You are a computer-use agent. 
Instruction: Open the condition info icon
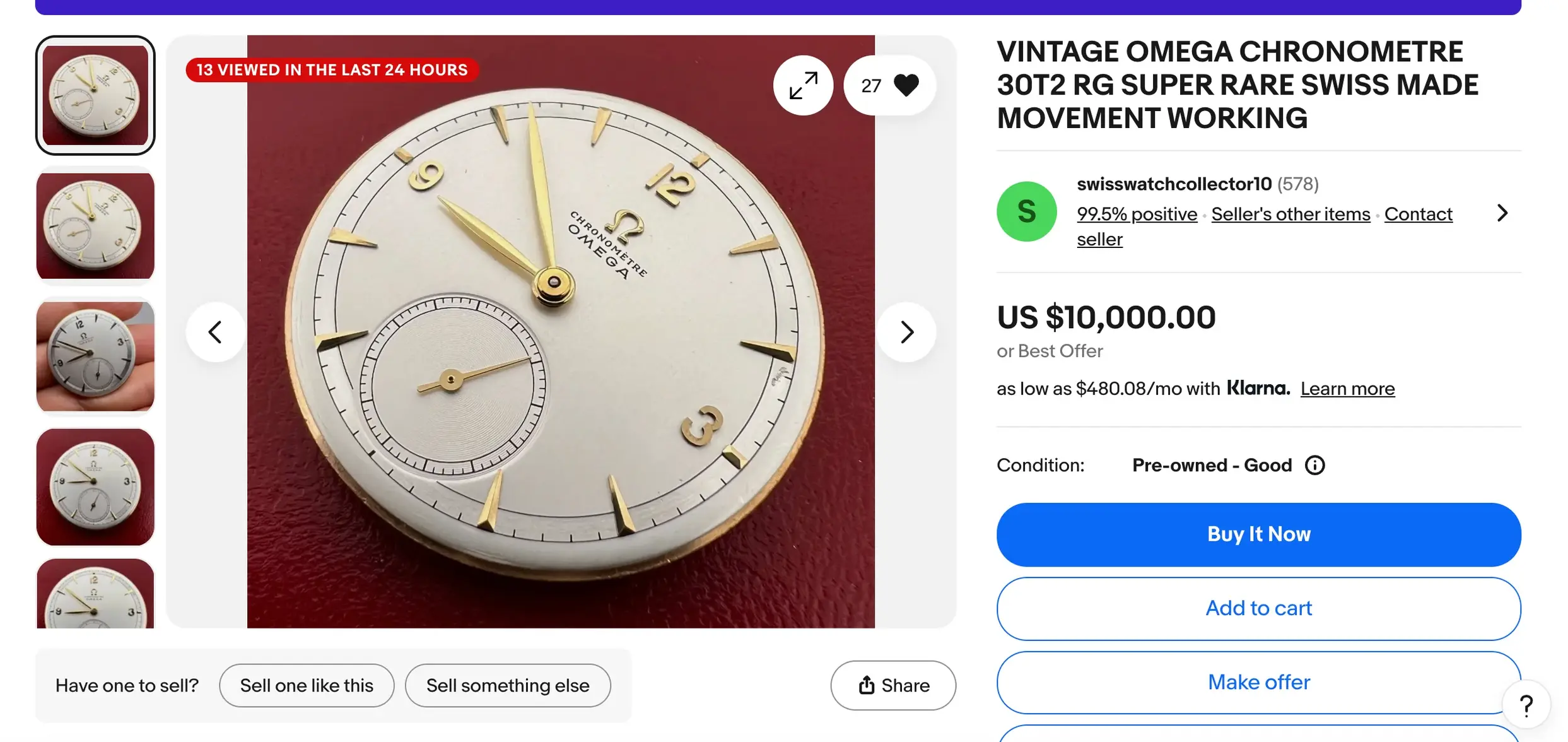tap(1314, 466)
